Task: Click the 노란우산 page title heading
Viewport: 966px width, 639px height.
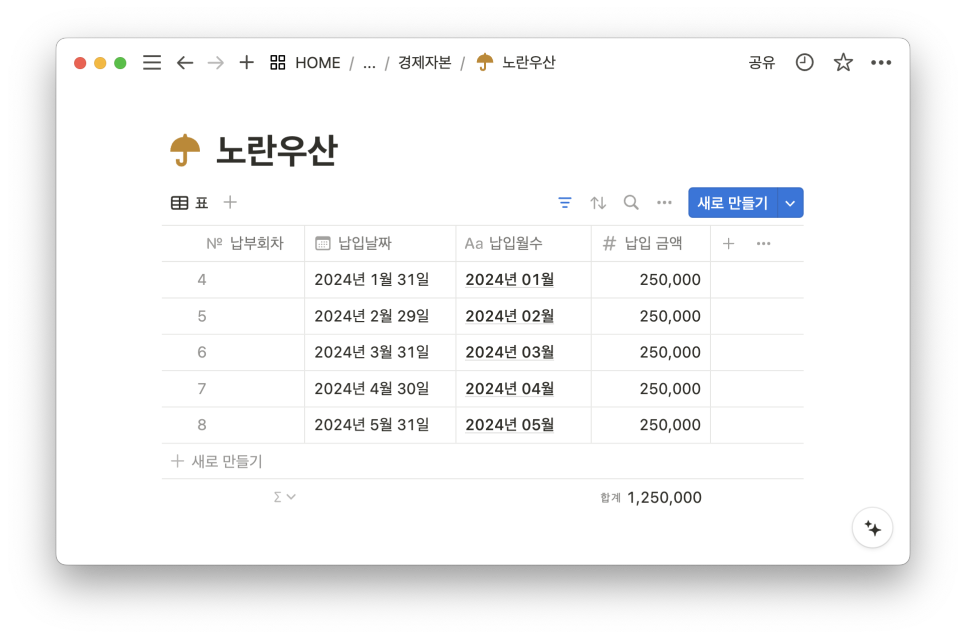Action: tap(277, 150)
